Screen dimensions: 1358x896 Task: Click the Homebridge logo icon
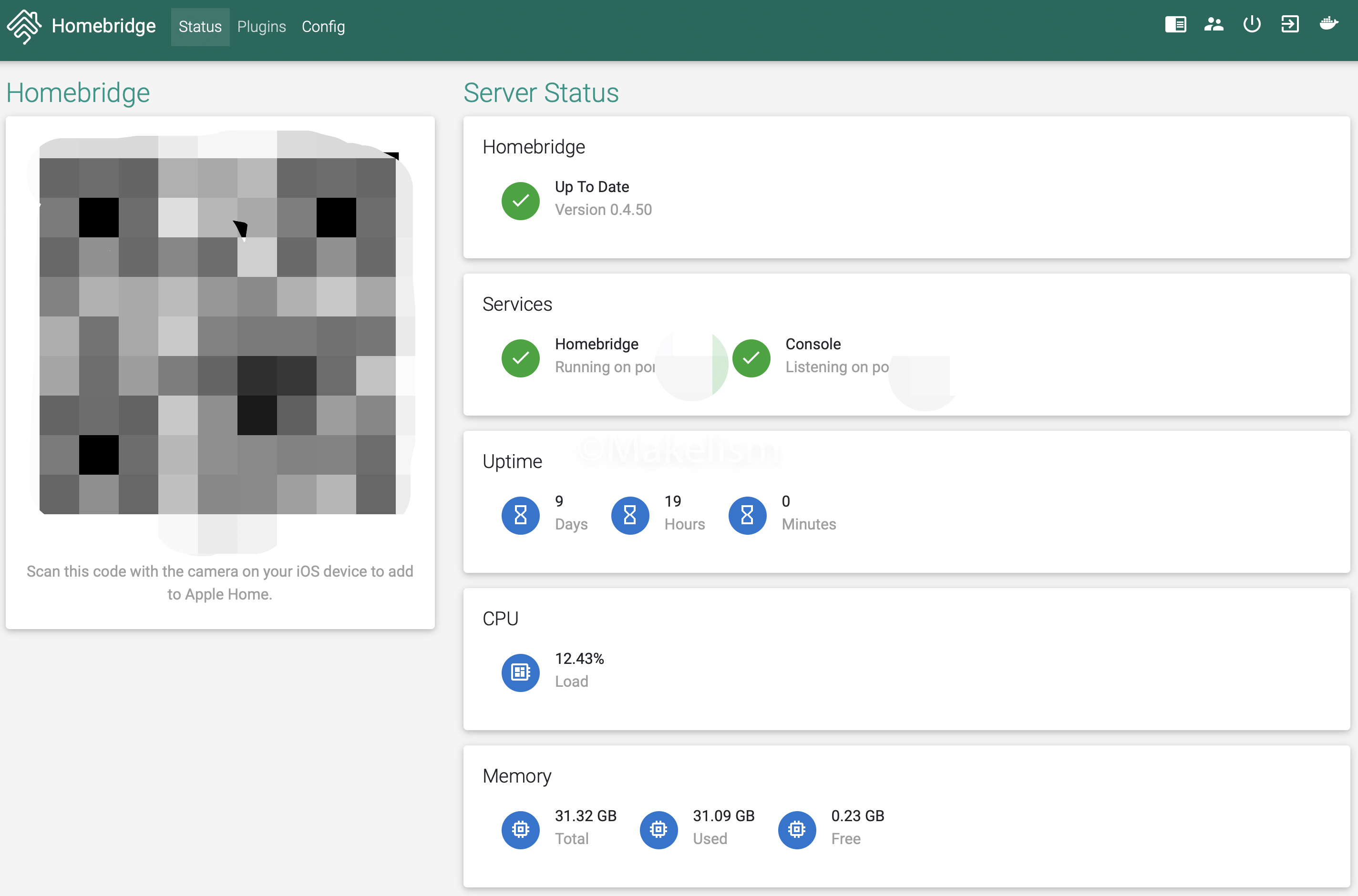coord(23,26)
